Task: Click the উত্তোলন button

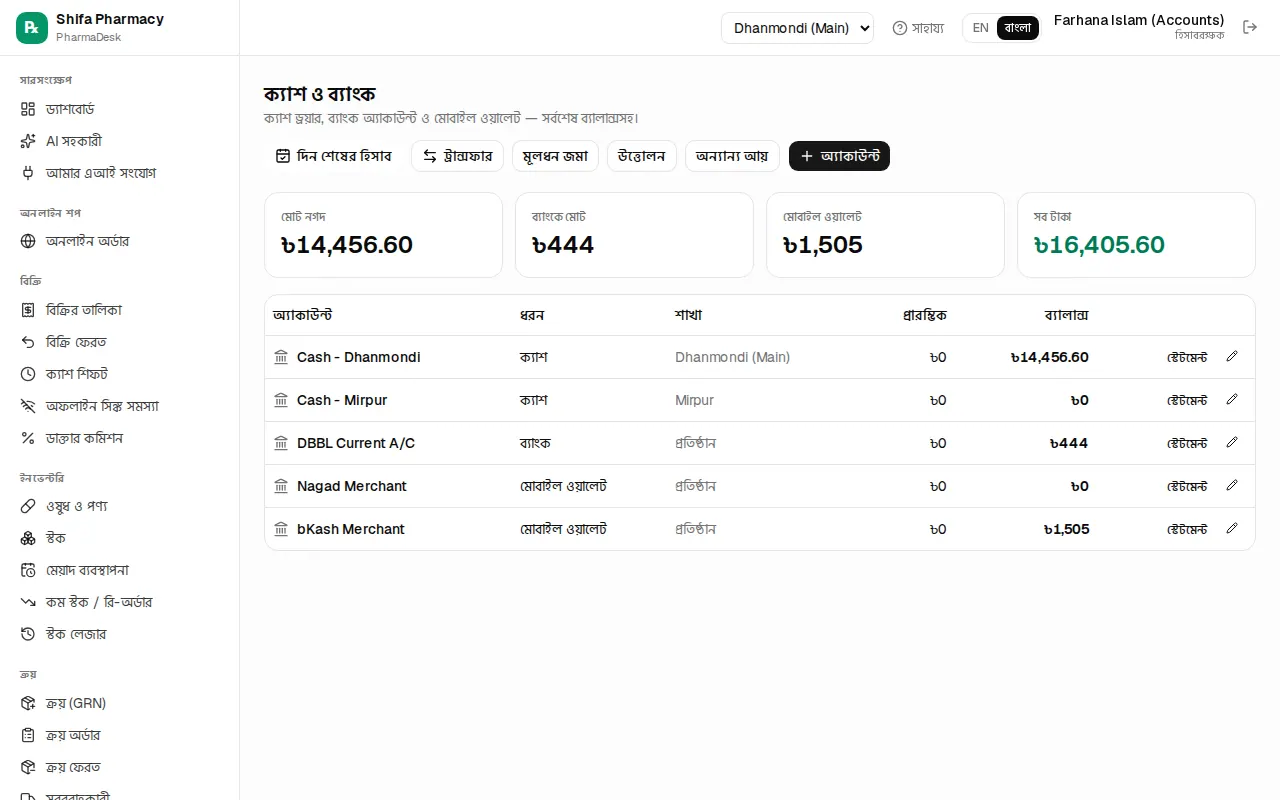Action: click(x=642, y=156)
